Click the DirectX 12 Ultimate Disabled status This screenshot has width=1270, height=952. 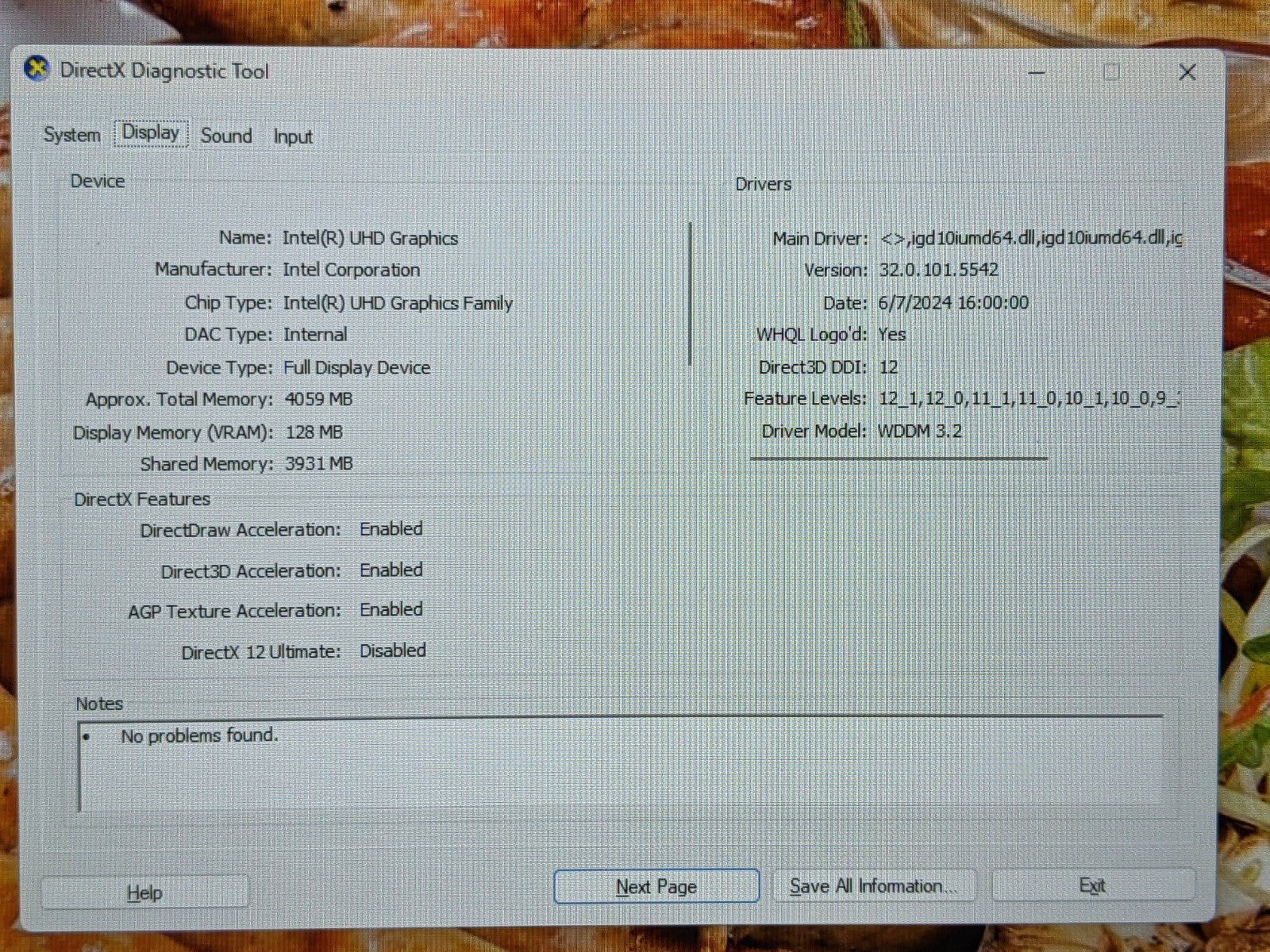(393, 651)
